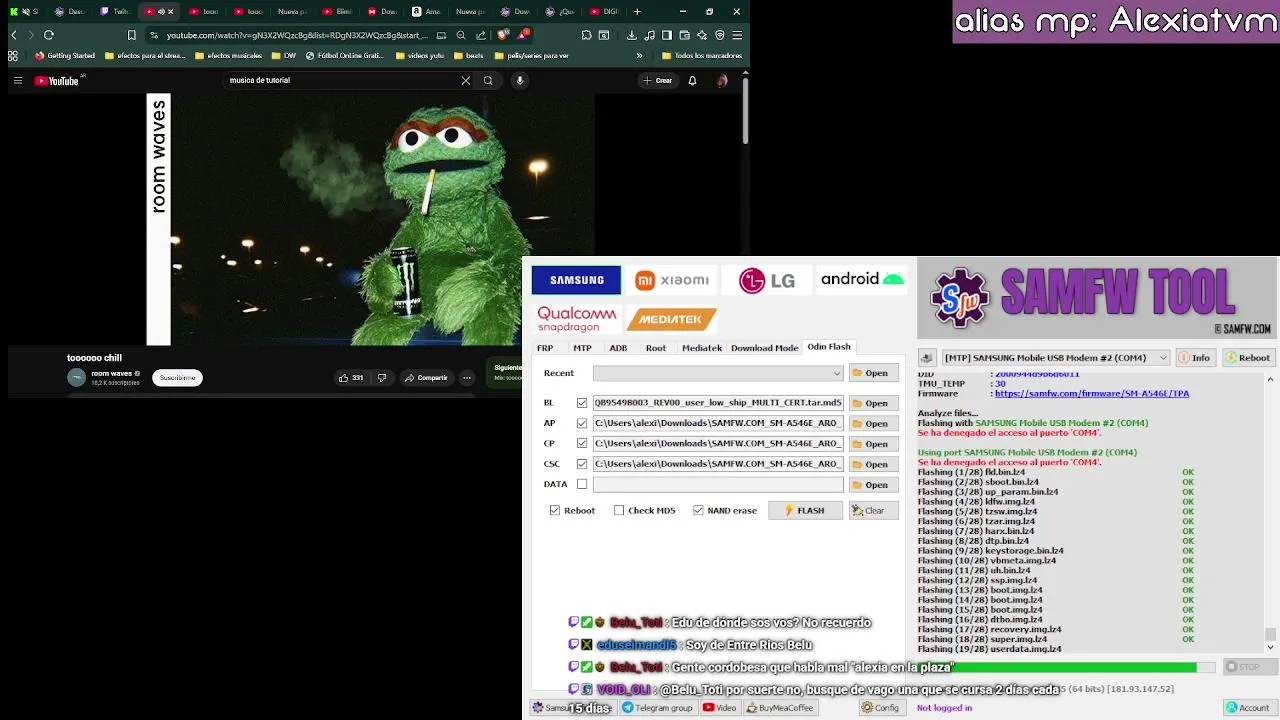Open browser extensions puzzle icon
Viewport: 1280px width, 720px height.
[x=586, y=35]
